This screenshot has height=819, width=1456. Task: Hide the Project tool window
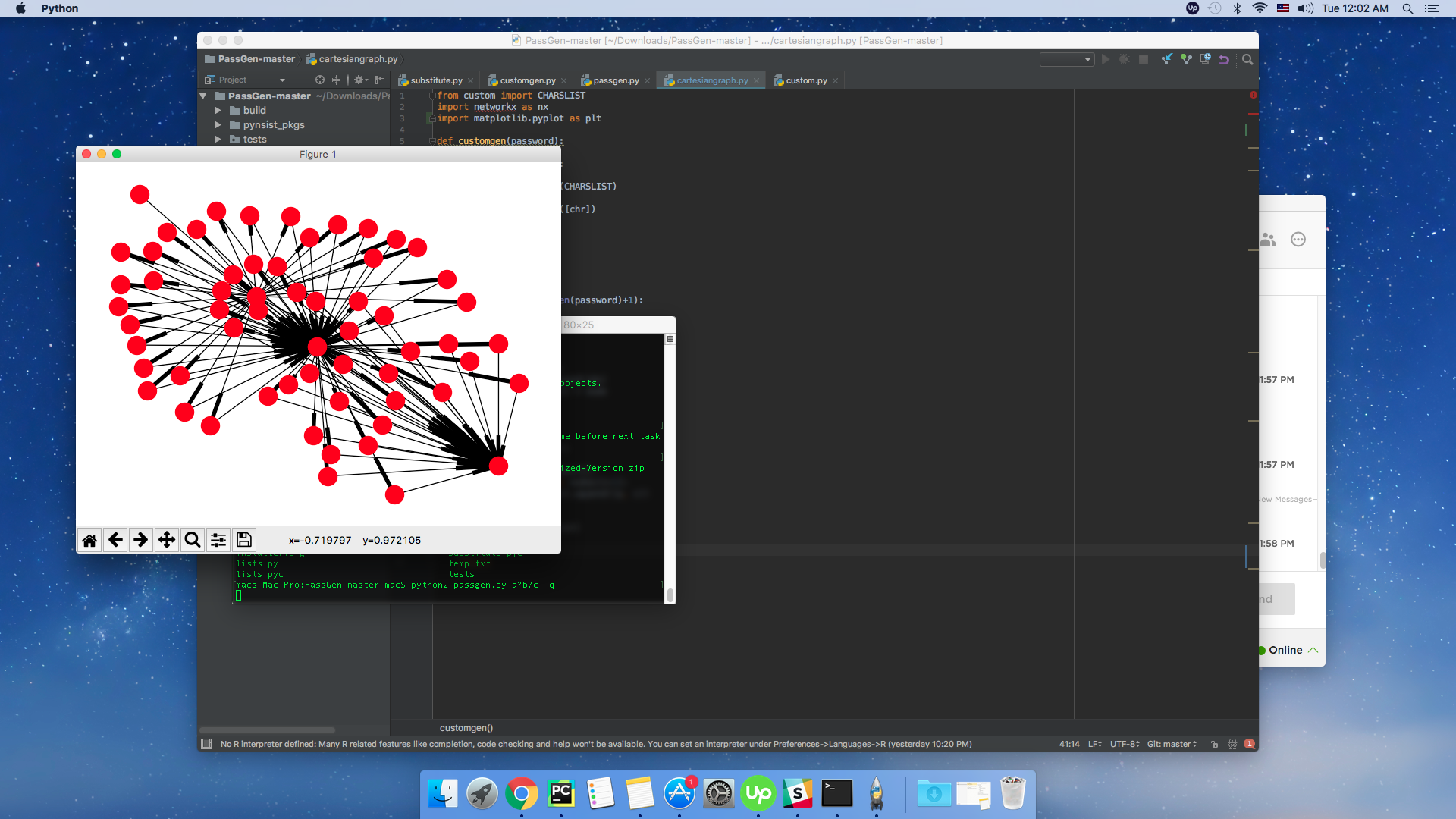pos(380,80)
